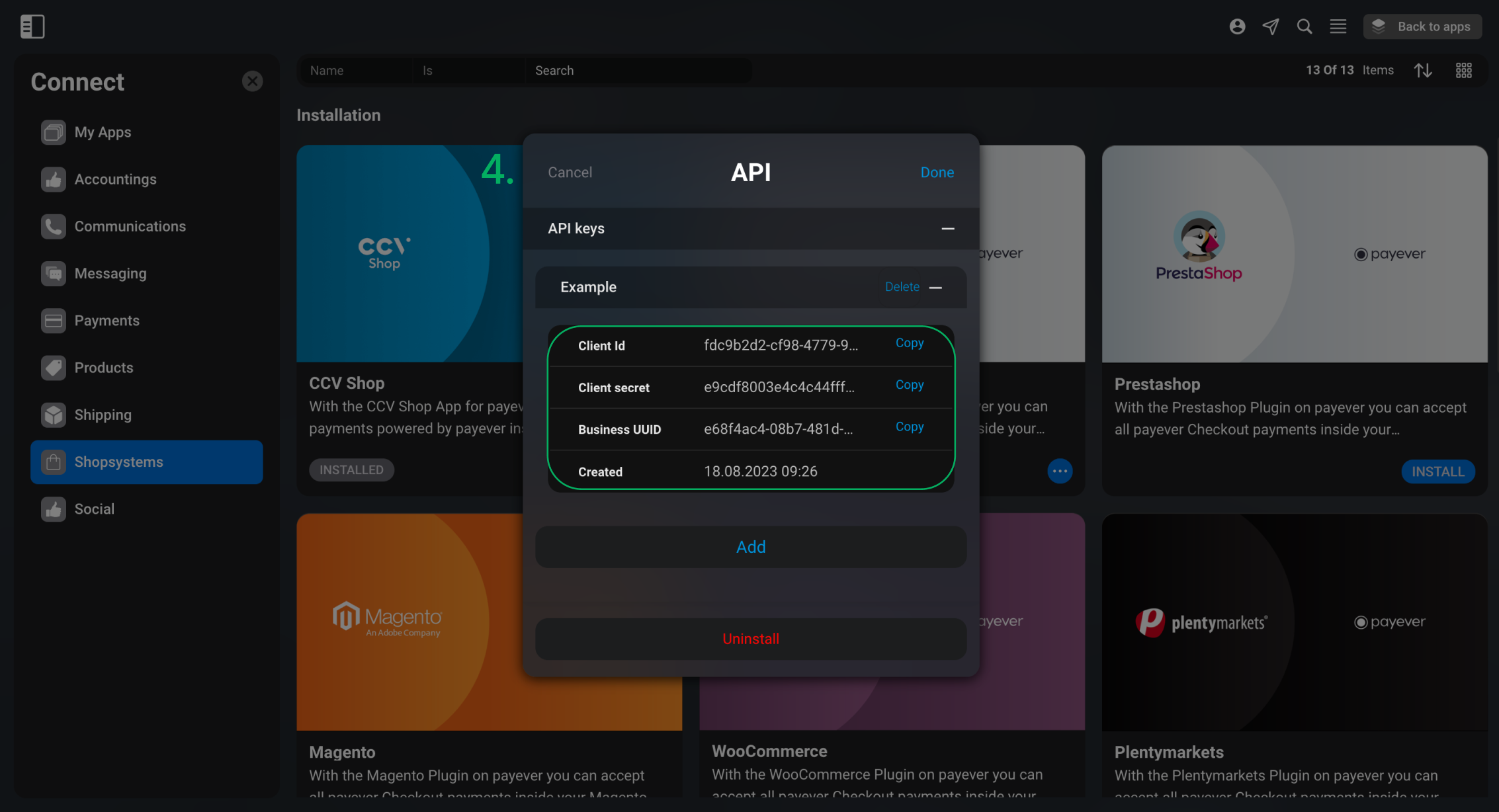This screenshot has height=812, width=1499.
Task: Click the Products tag icon
Action: 54,368
